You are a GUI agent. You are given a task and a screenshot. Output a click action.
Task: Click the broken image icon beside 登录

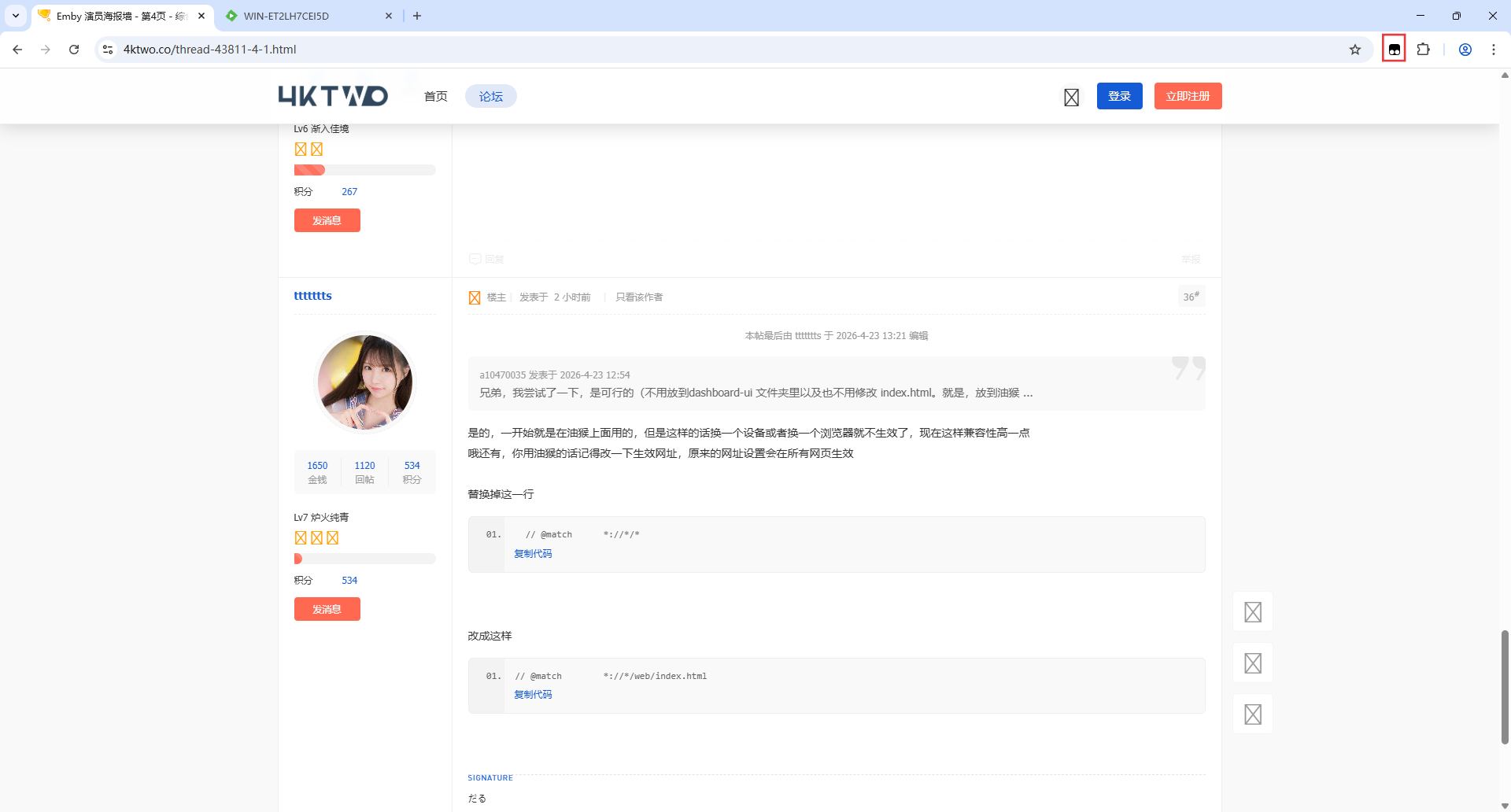[1071, 97]
